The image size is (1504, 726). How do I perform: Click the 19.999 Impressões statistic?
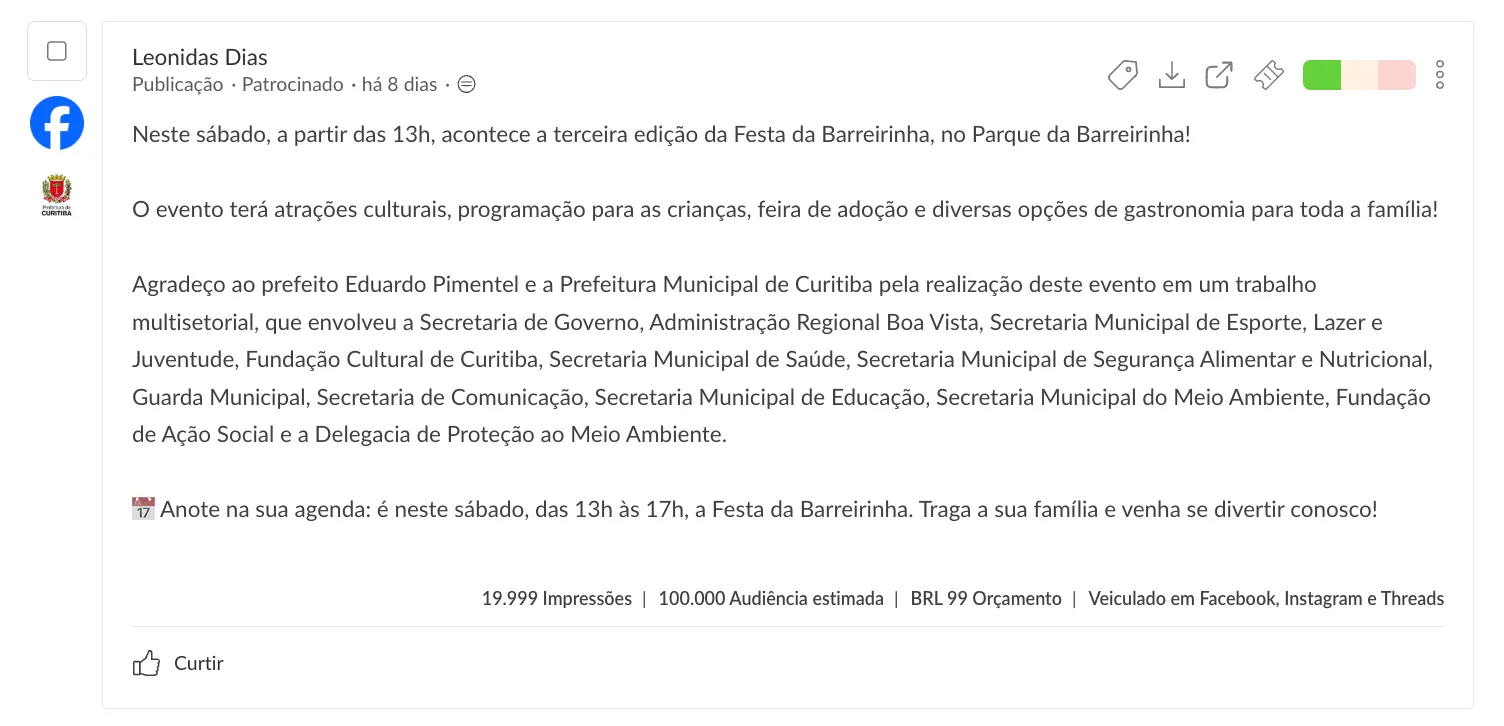point(557,599)
